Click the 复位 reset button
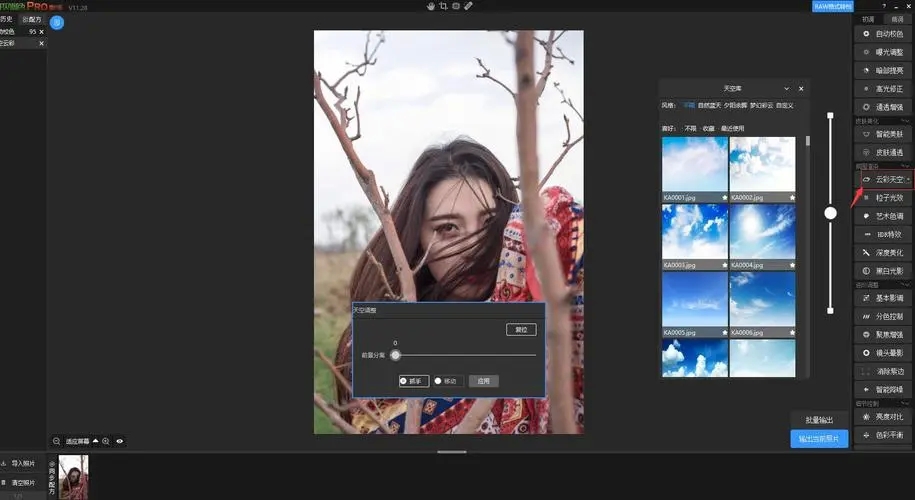This screenshot has width=915, height=500. click(521, 330)
